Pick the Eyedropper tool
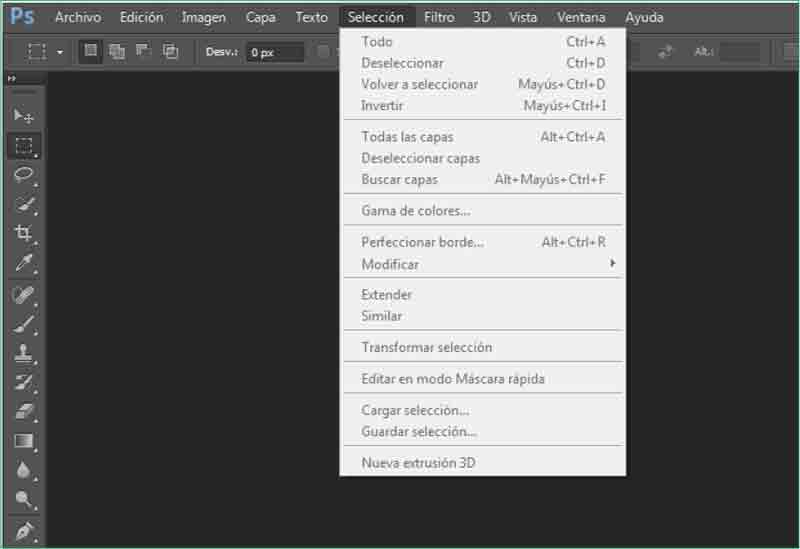Screen dimensions: 800x549 click(x=24, y=263)
